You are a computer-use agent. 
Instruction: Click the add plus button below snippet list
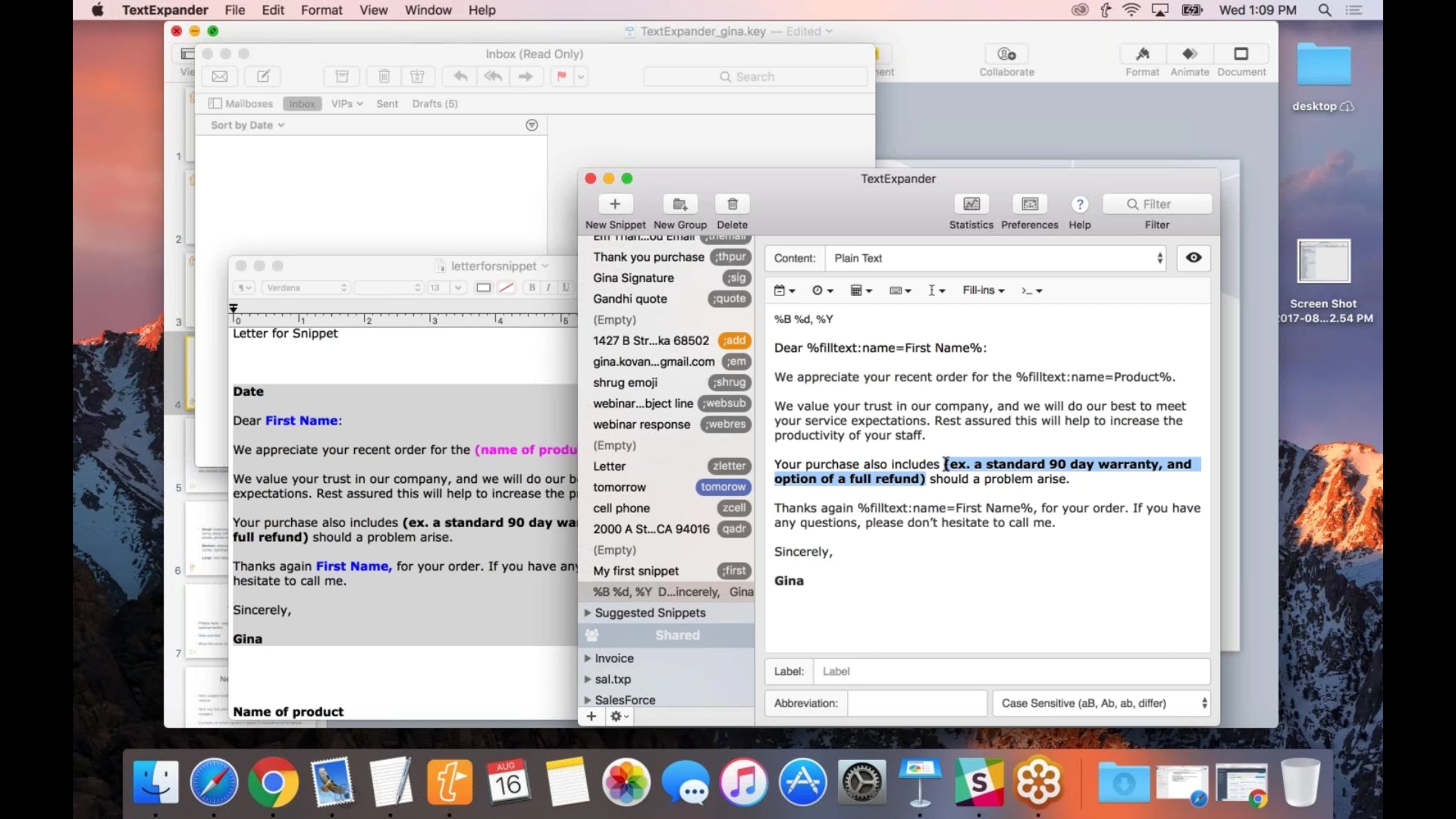591,716
